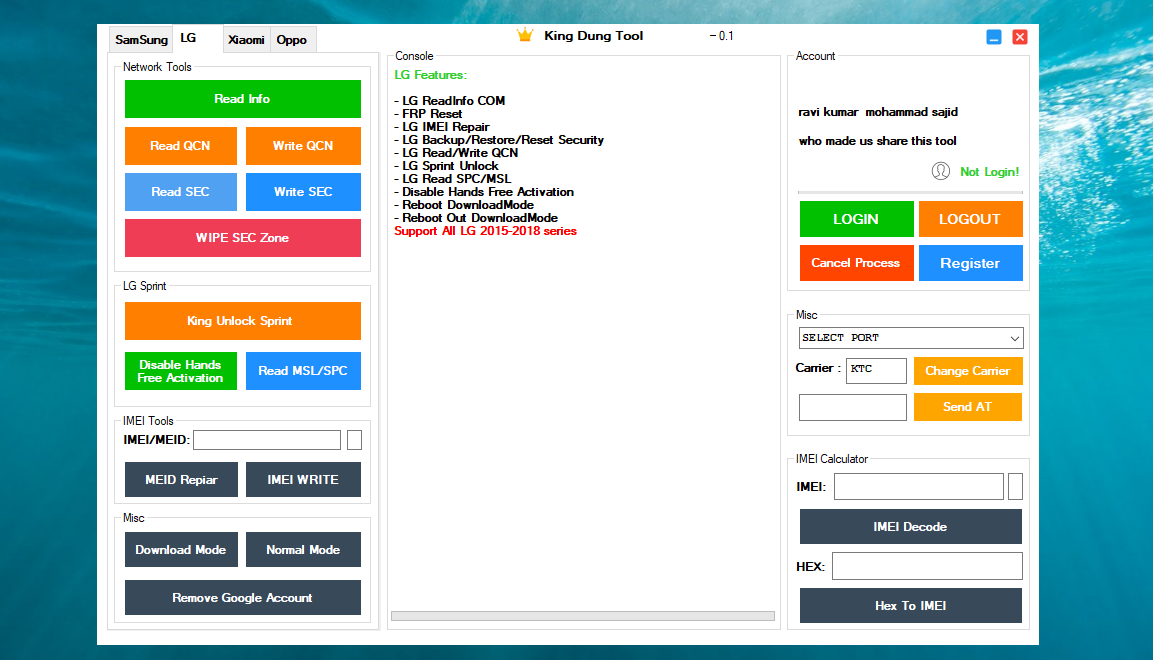Close the King Dung Tool window
The width and height of the screenshot is (1153, 660).
pyautogui.click(x=1019, y=37)
